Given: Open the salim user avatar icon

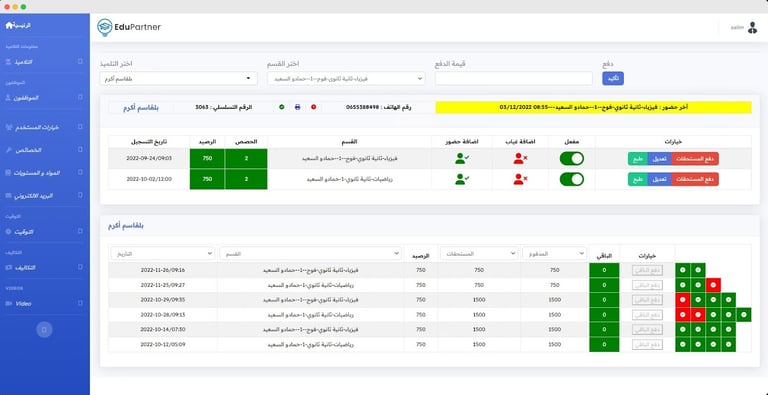Looking at the screenshot, I should 752,28.
